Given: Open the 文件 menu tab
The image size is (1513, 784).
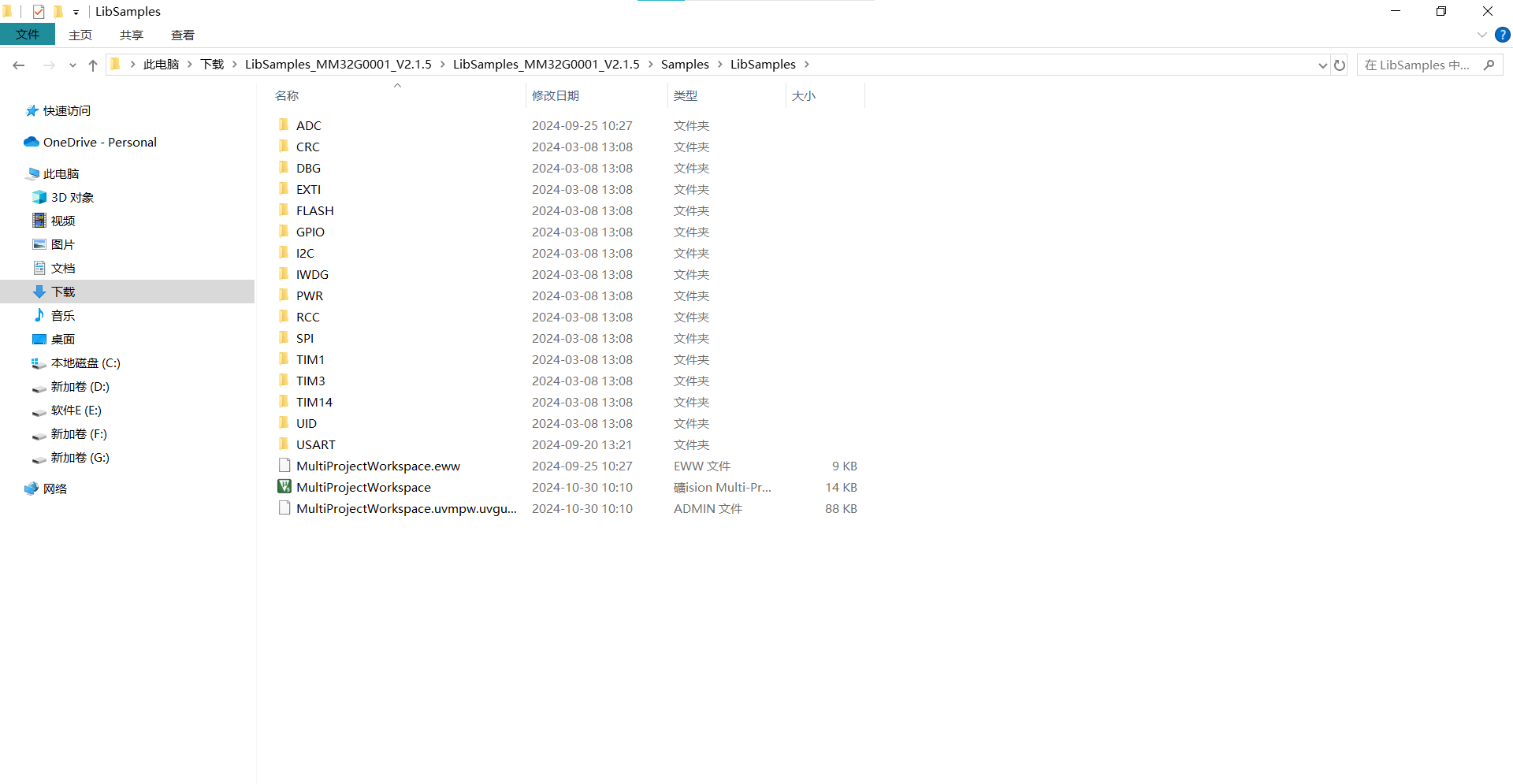Looking at the screenshot, I should (28, 35).
